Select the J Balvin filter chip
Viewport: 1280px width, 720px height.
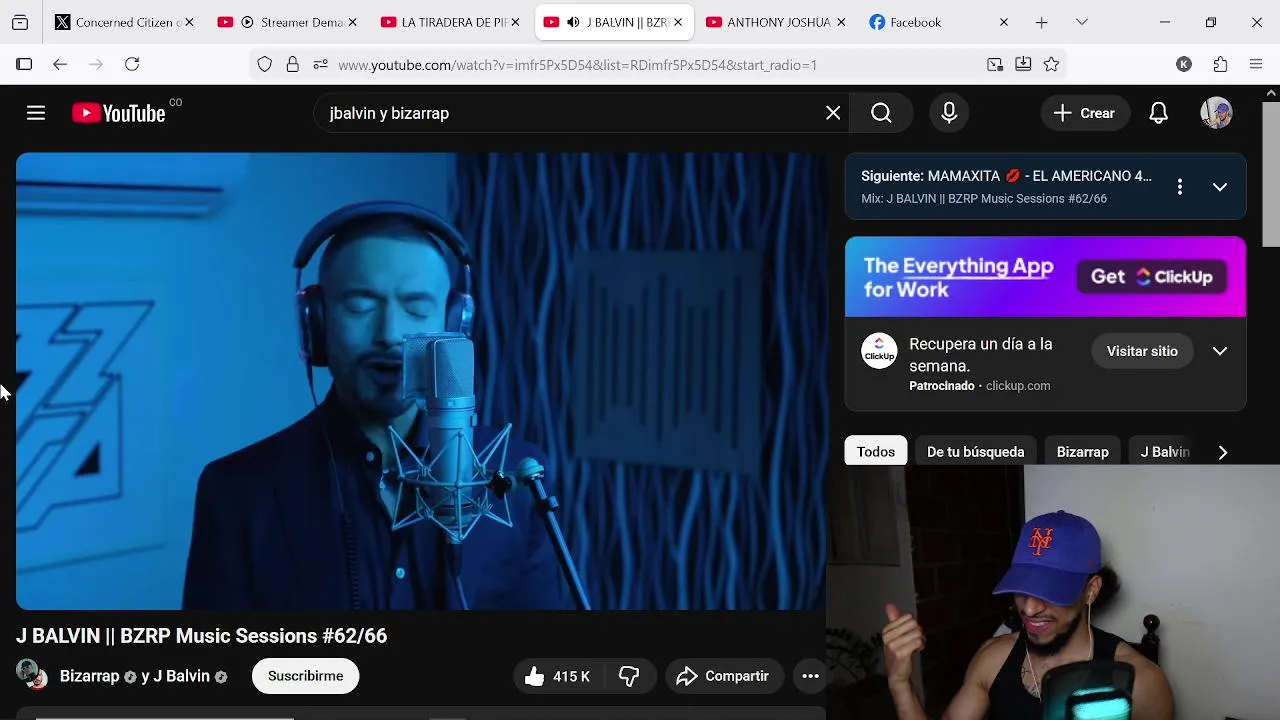1165,452
